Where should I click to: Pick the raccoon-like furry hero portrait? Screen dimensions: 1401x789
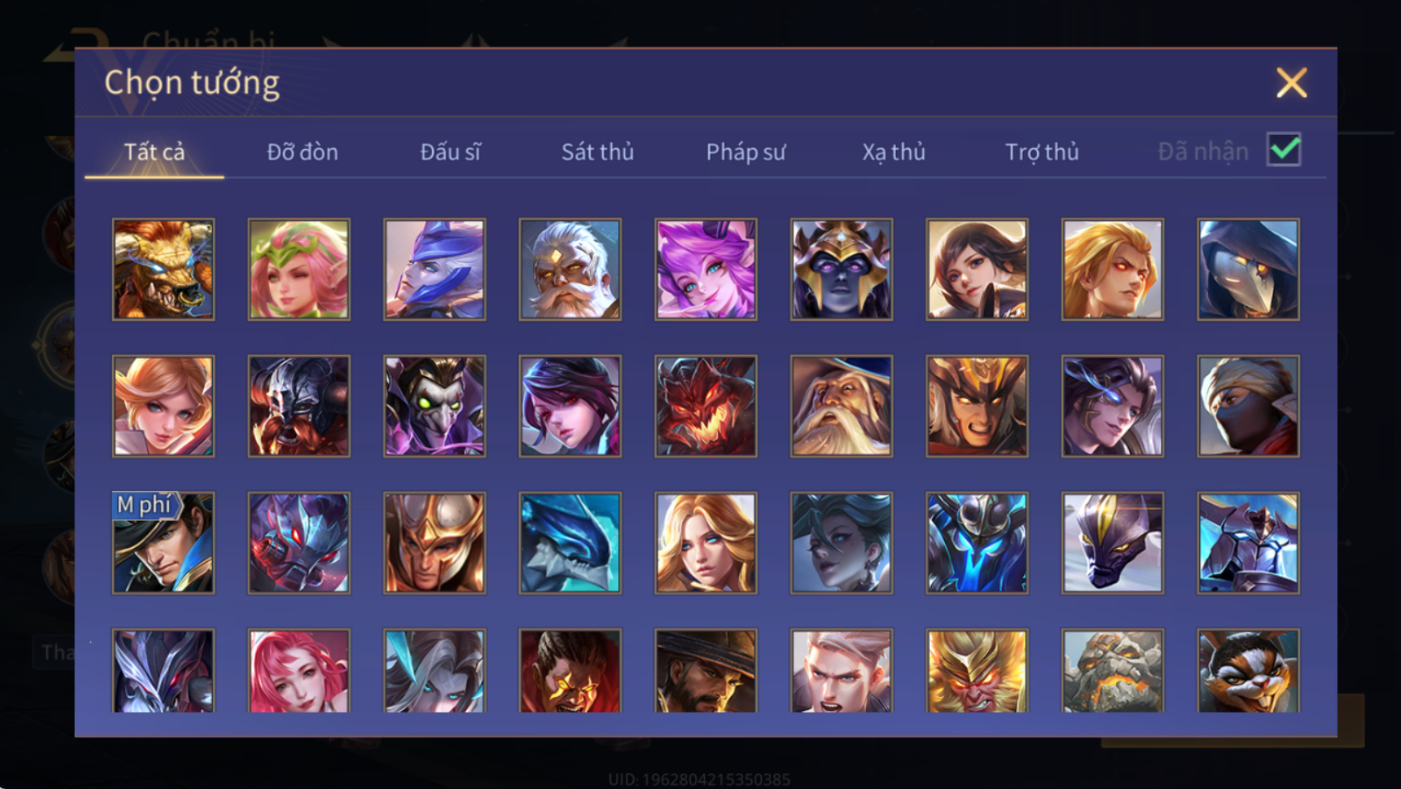point(1248,670)
